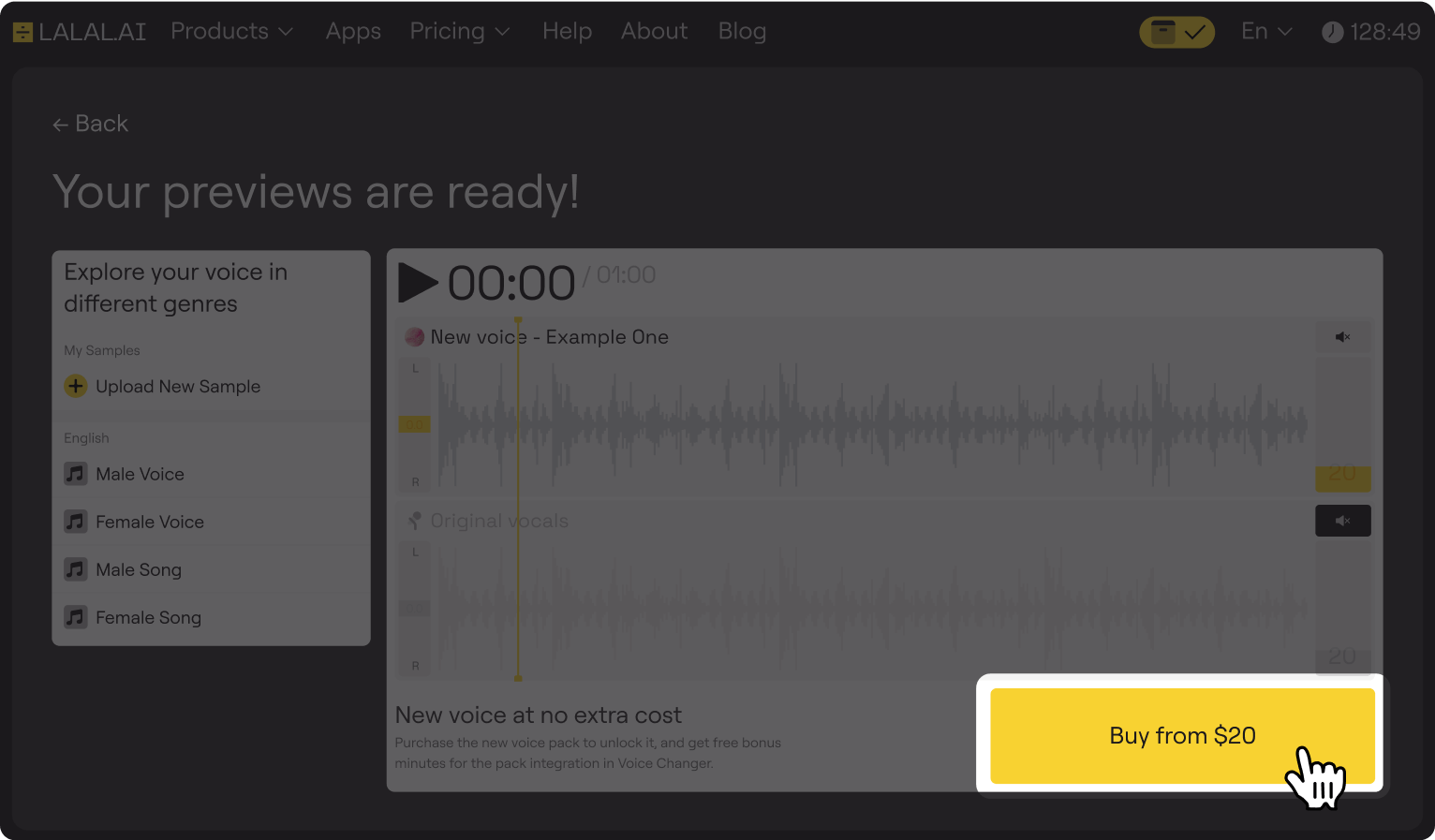Toggle the yellow pack switch in the header
1435x840 pixels.
point(1176,31)
